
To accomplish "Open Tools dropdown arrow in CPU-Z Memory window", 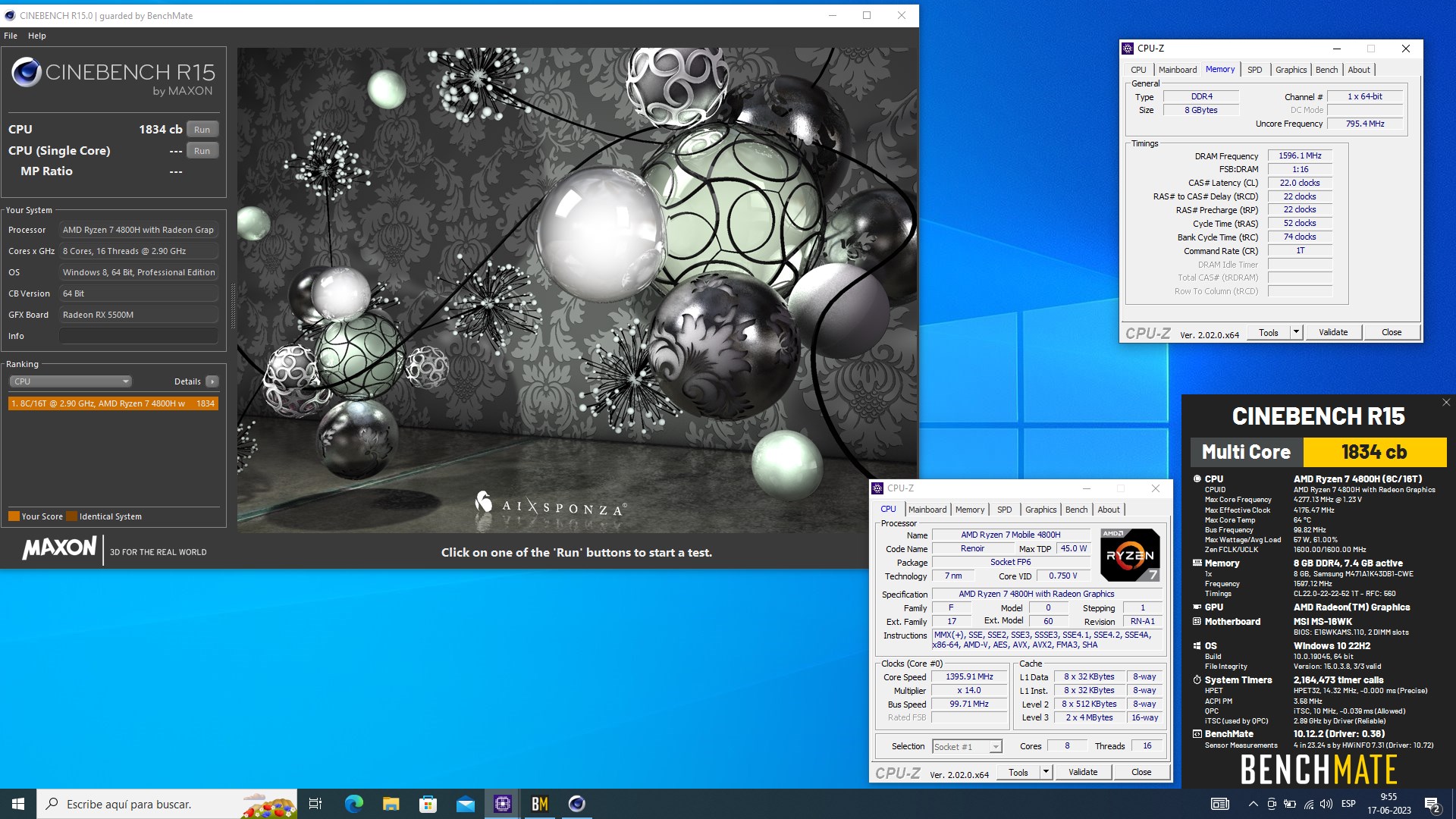I will click(x=1296, y=332).
